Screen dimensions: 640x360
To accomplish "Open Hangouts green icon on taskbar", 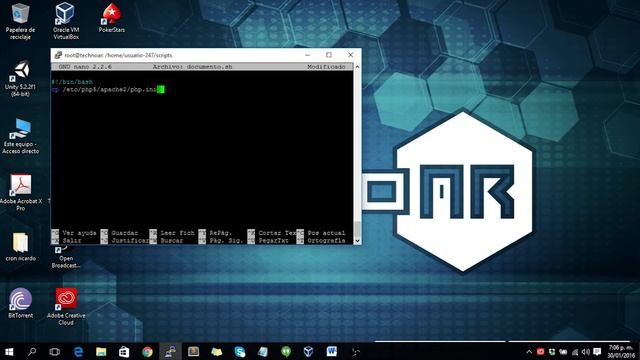I will [x=286, y=351].
